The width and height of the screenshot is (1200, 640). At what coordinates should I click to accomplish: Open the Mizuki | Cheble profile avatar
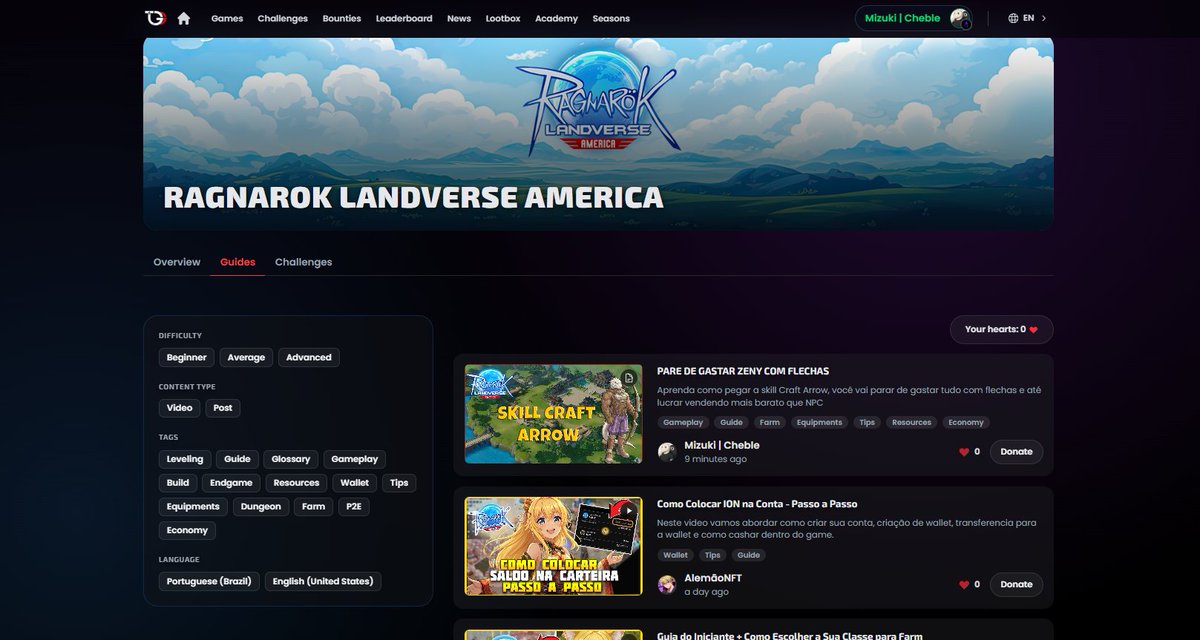960,18
